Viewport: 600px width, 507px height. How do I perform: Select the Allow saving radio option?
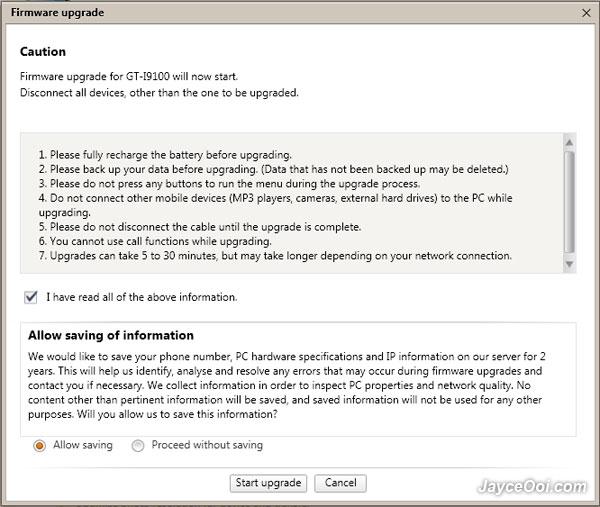(x=39, y=445)
